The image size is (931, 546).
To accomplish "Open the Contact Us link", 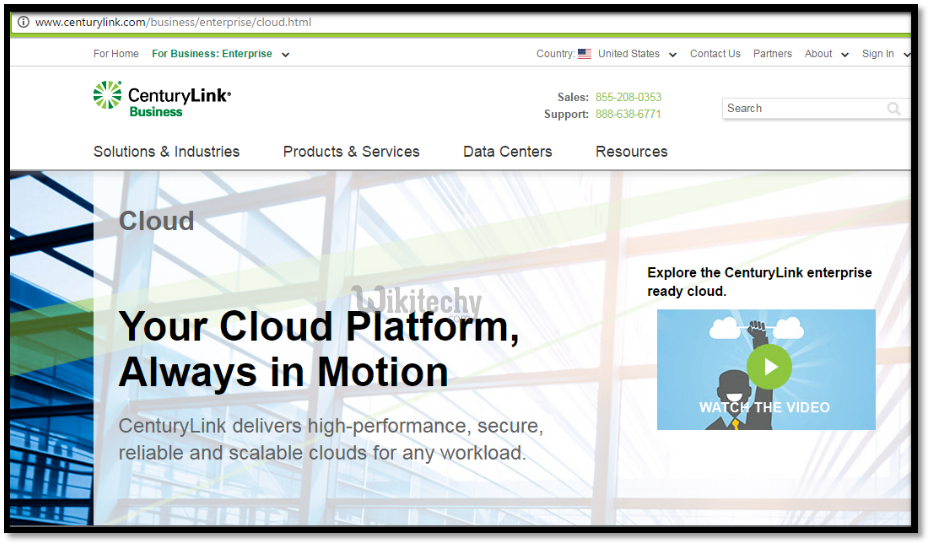I will point(715,53).
